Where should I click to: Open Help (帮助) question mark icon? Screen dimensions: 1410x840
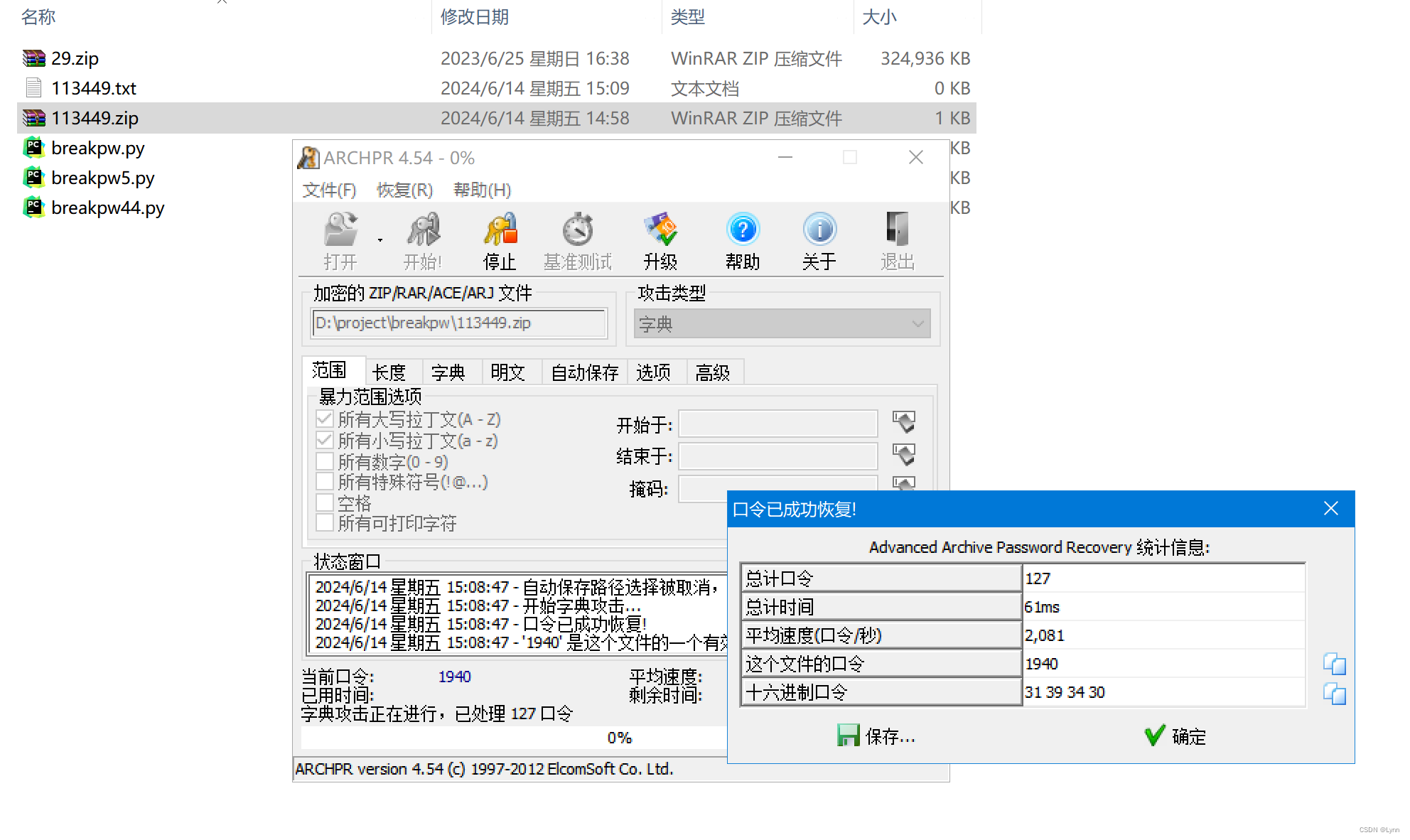tap(743, 230)
